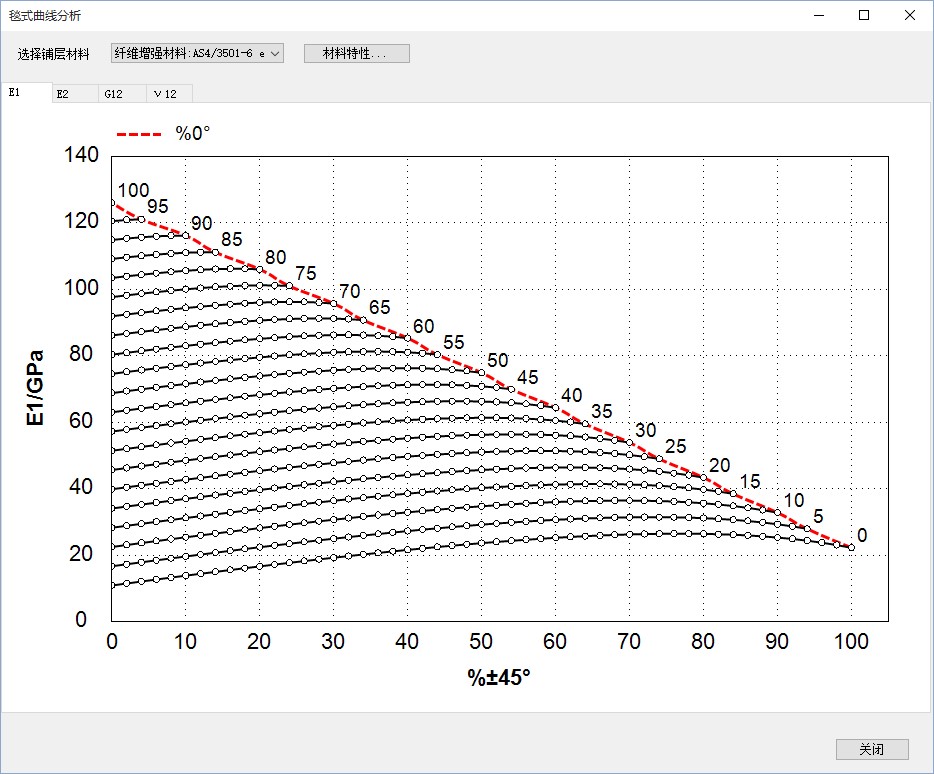This screenshot has height=774, width=934.
Task: Click the 75 curve label on red line
Action: coord(306,274)
